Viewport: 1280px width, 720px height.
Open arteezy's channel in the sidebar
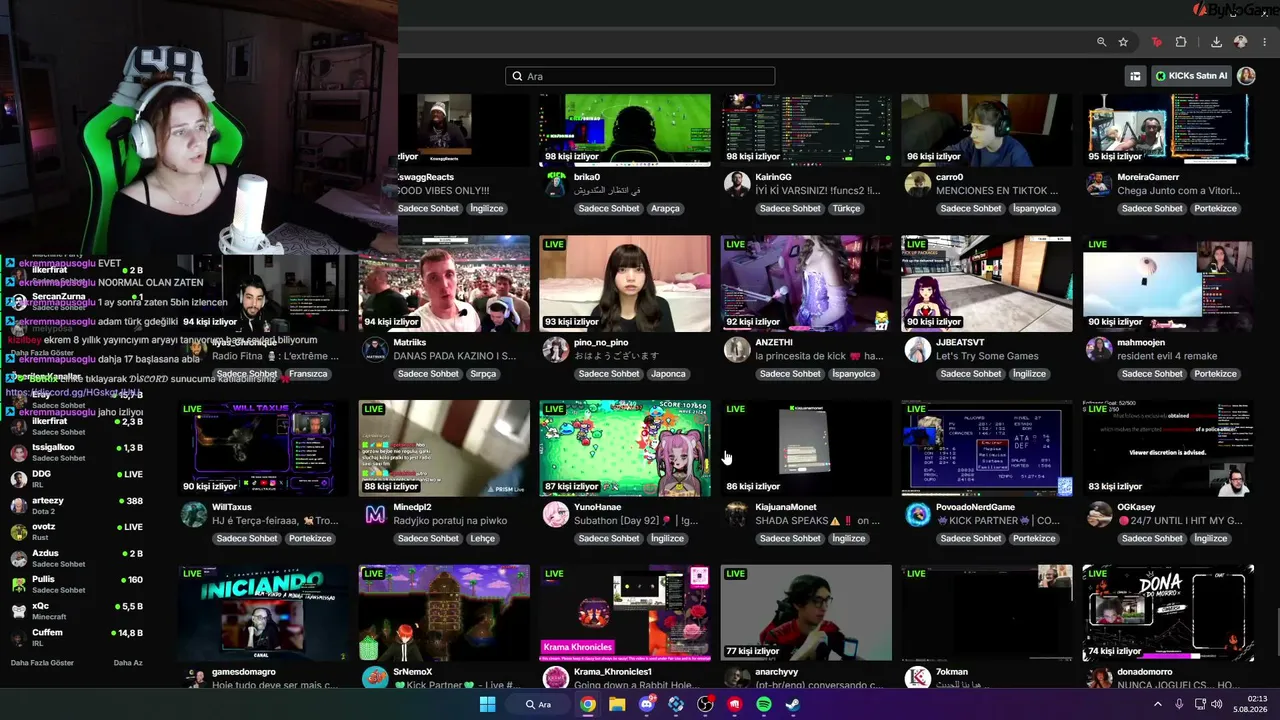pyautogui.click(x=77, y=505)
